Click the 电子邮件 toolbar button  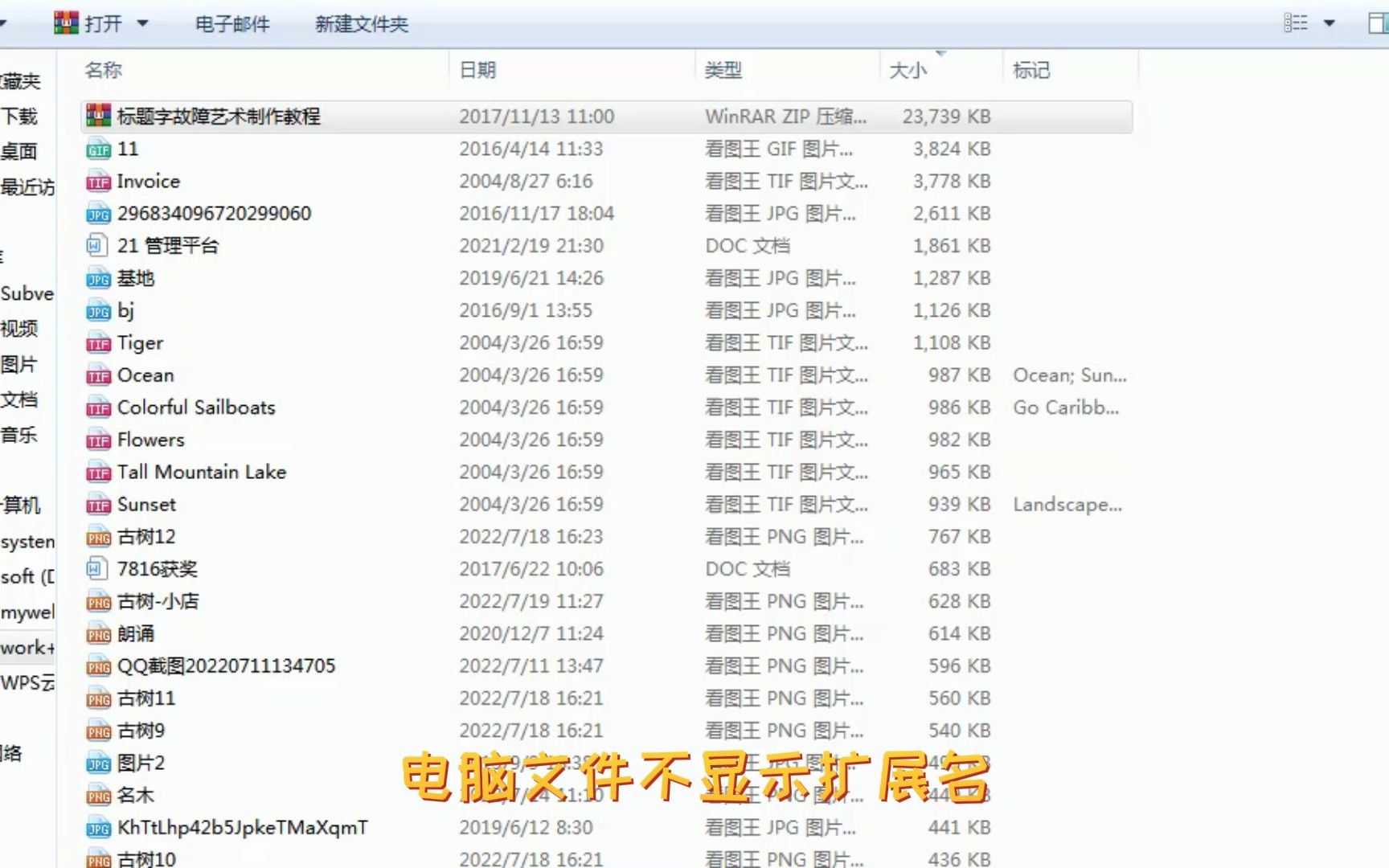point(232,24)
